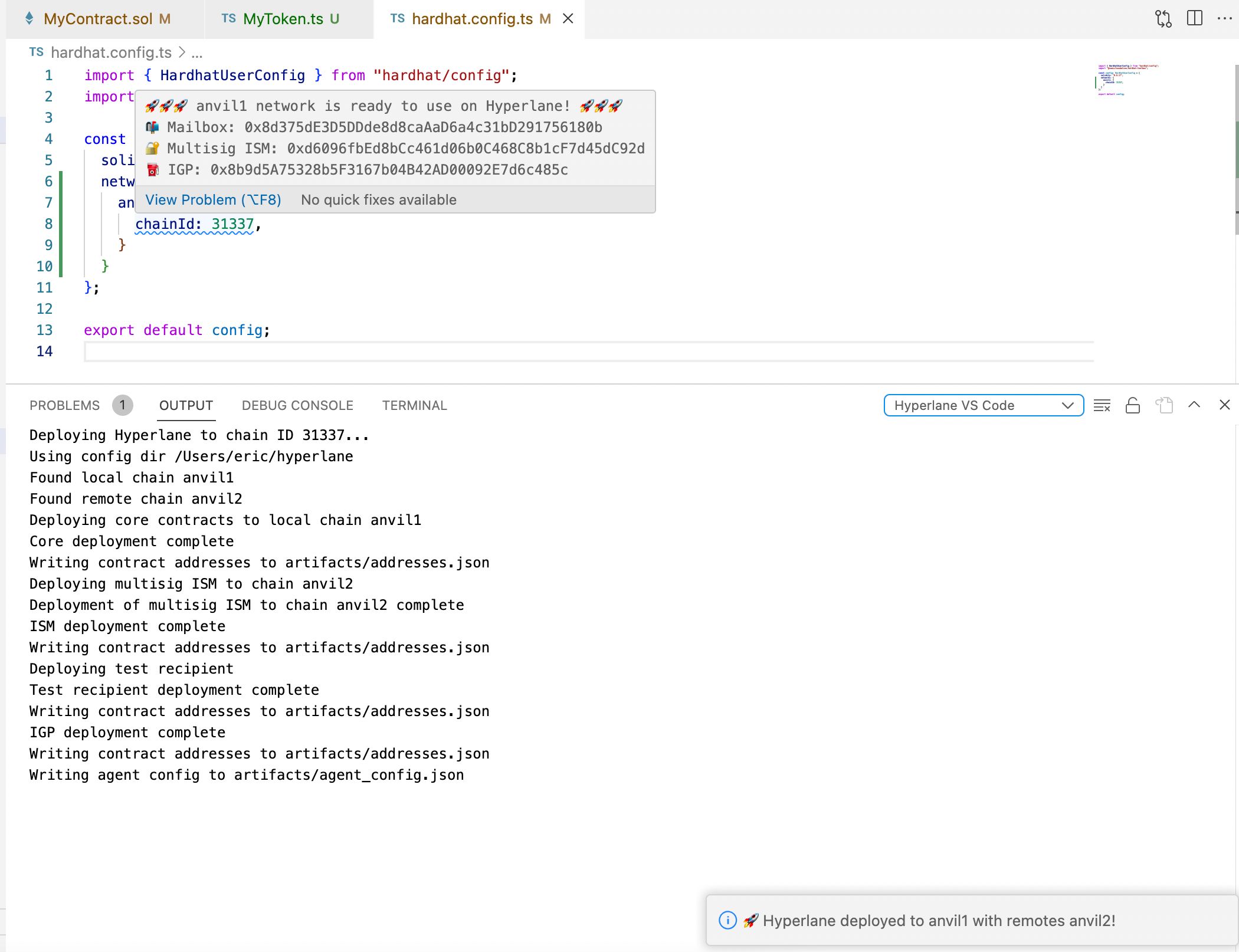Click the Multisig ISM address line
Image resolution: width=1239 pixels, height=952 pixels.
click(x=395, y=149)
